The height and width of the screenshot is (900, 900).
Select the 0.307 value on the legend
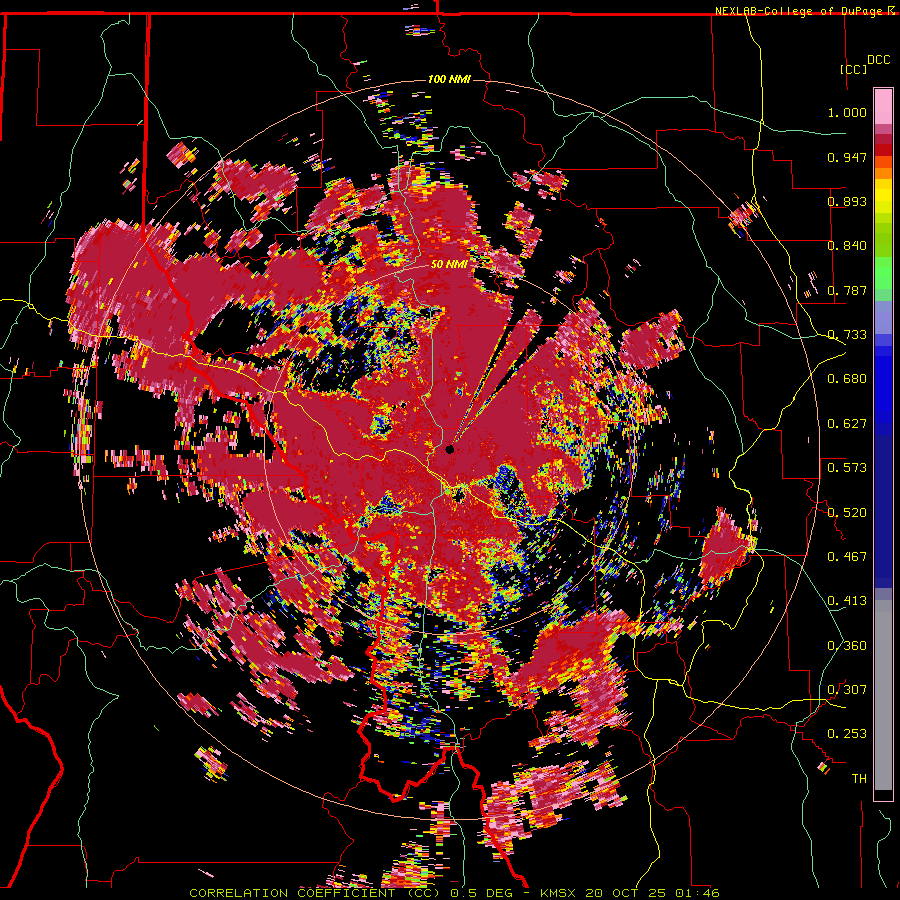[847, 690]
